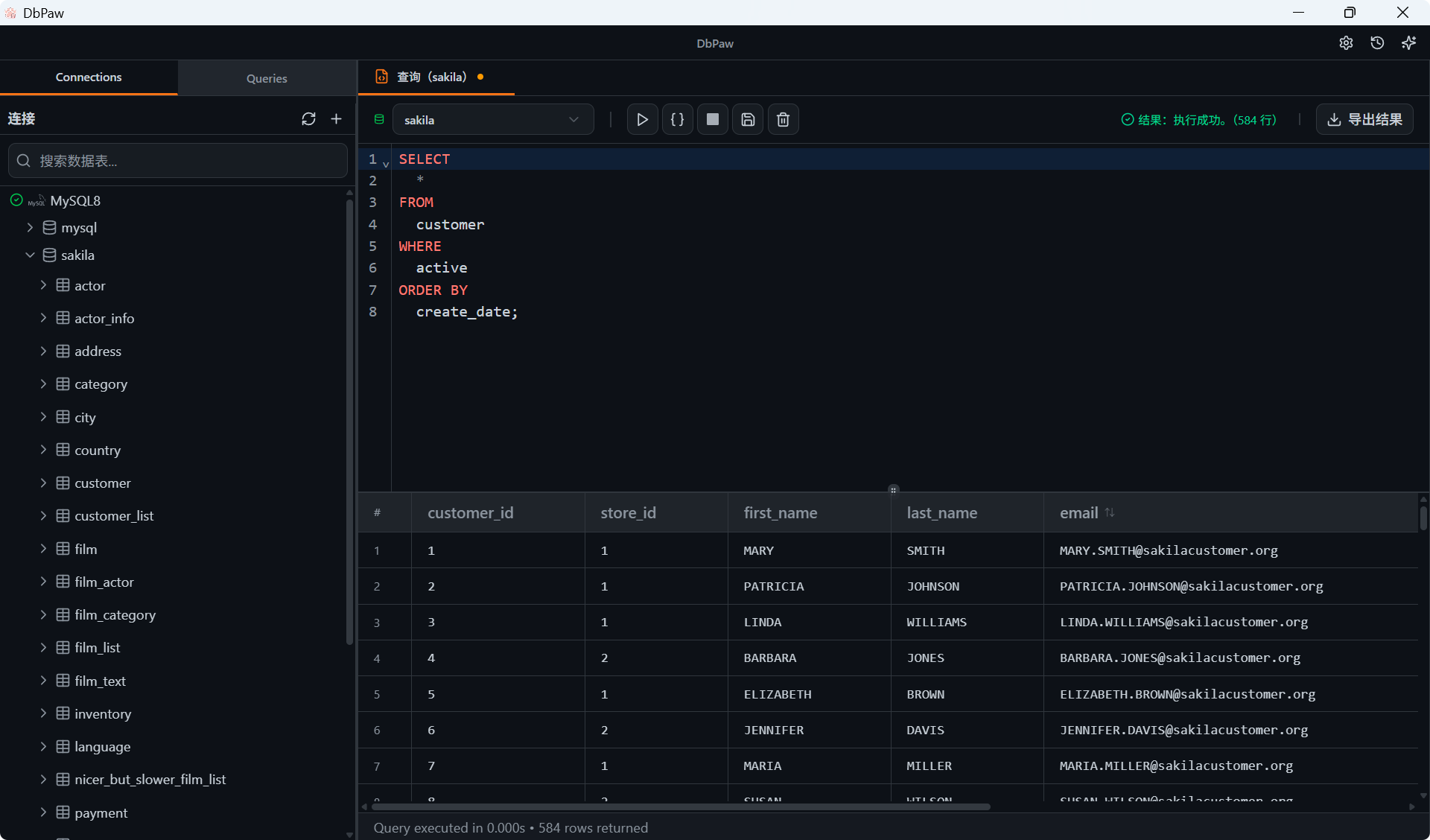The image size is (1430, 840).
Task: Save the query with disk icon
Action: point(748,119)
